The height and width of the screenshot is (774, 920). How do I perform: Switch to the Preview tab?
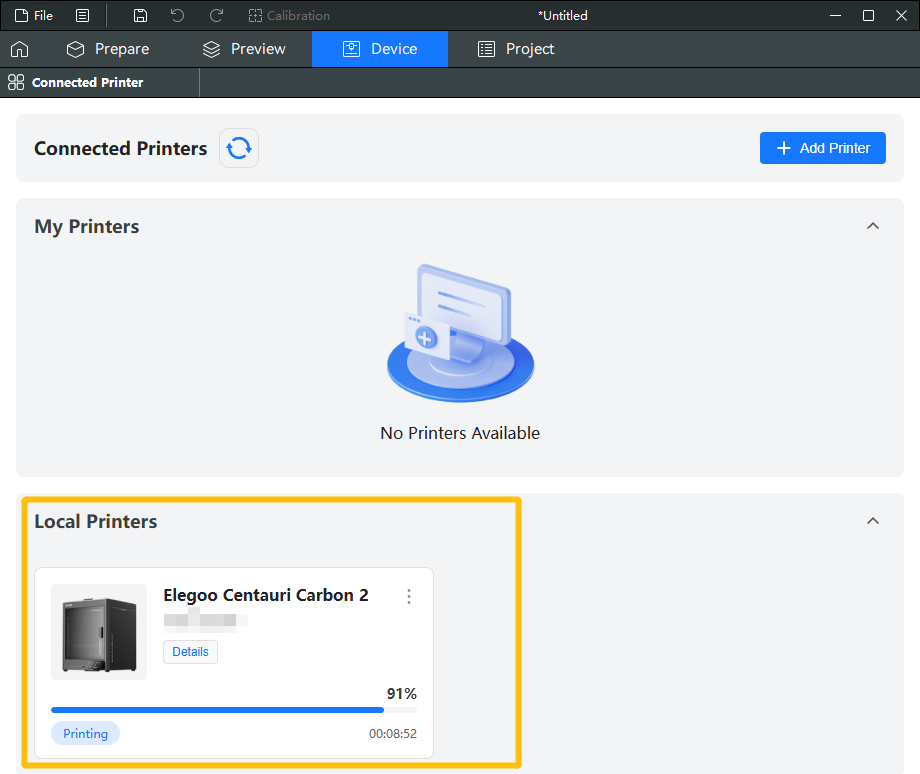[x=244, y=49]
